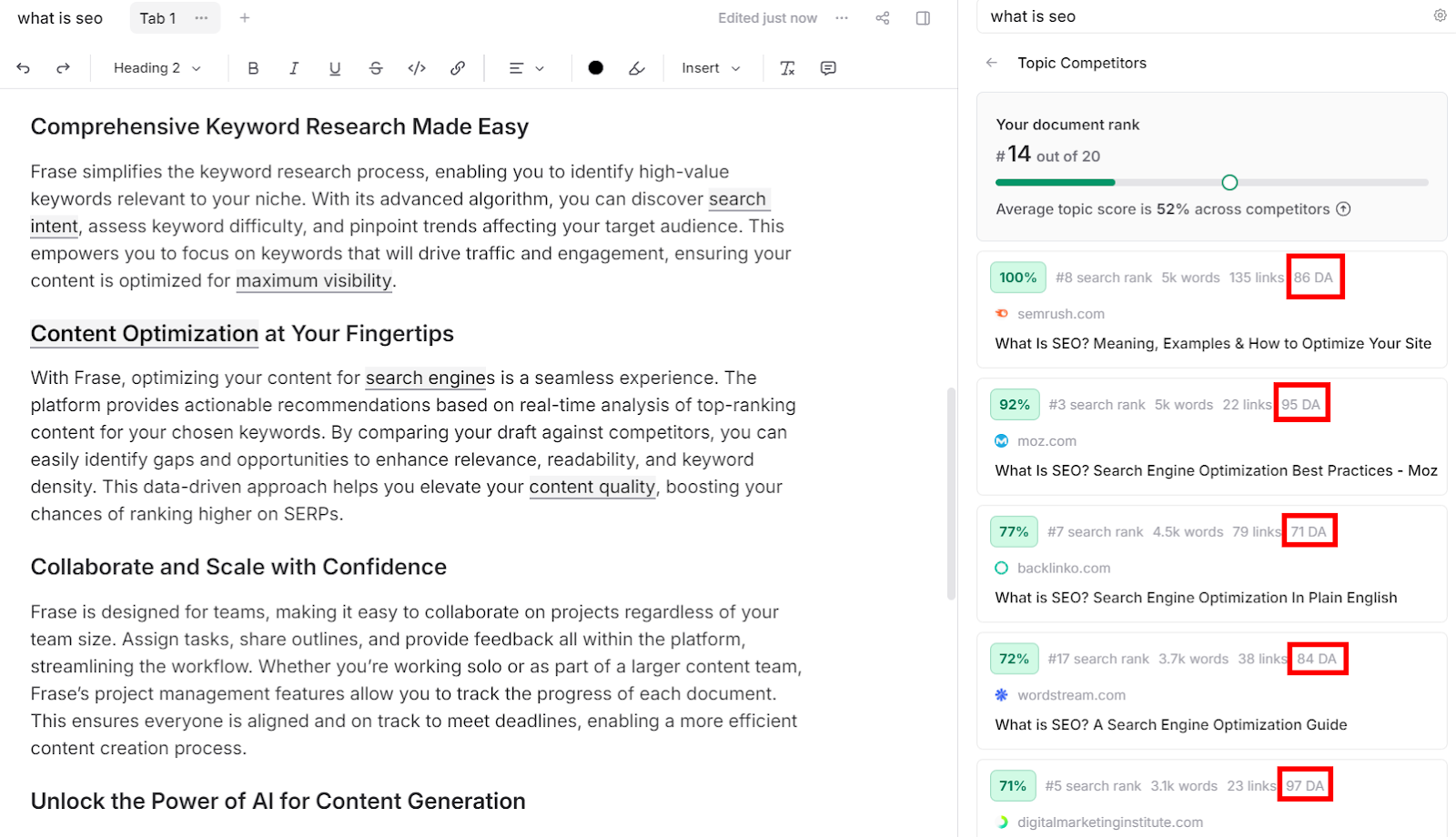Toggle underline formatting
Viewport: 1456px width, 837px height.
[x=335, y=68]
